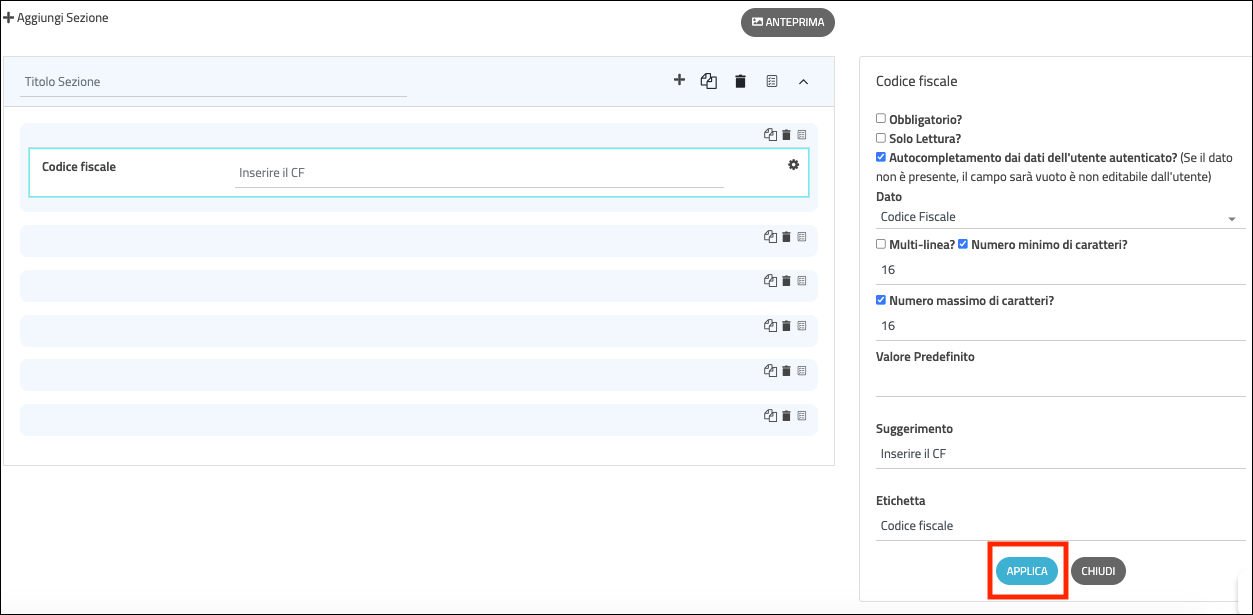Duplicate the first row containing Codice fiscale
Image resolution: width=1253 pixels, height=615 pixels.
tap(770, 135)
